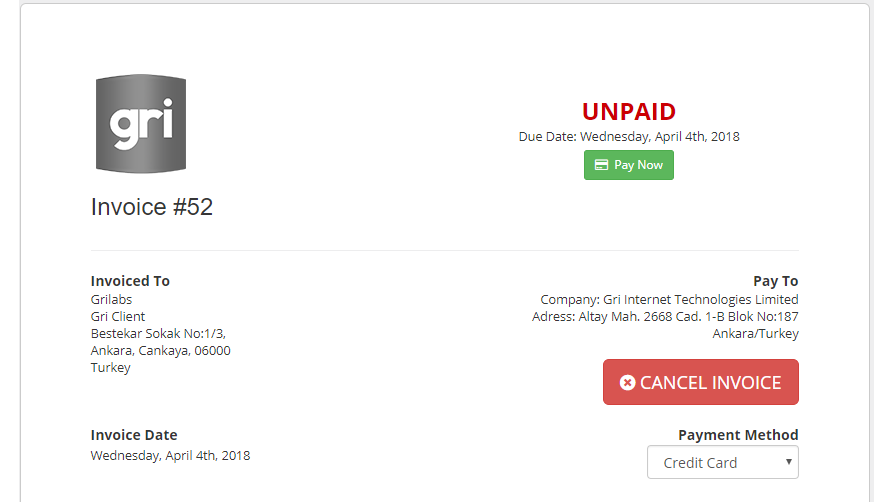Click the green Pay Now label
892x502 pixels.
pyautogui.click(x=638, y=165)
